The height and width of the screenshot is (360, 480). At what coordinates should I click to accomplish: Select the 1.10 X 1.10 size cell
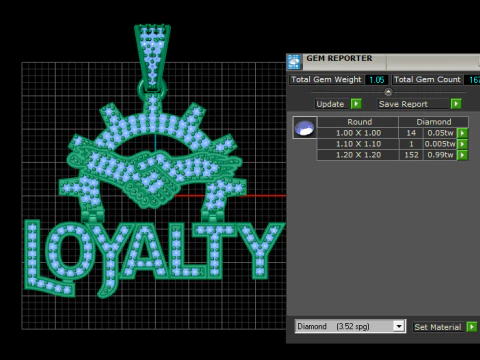coord(358,144)
